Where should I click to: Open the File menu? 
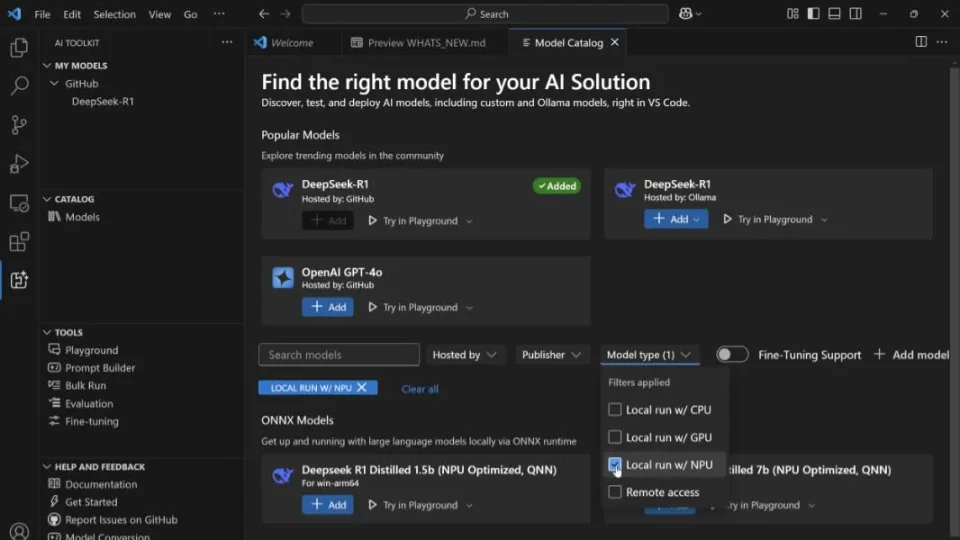click(42, 14)
